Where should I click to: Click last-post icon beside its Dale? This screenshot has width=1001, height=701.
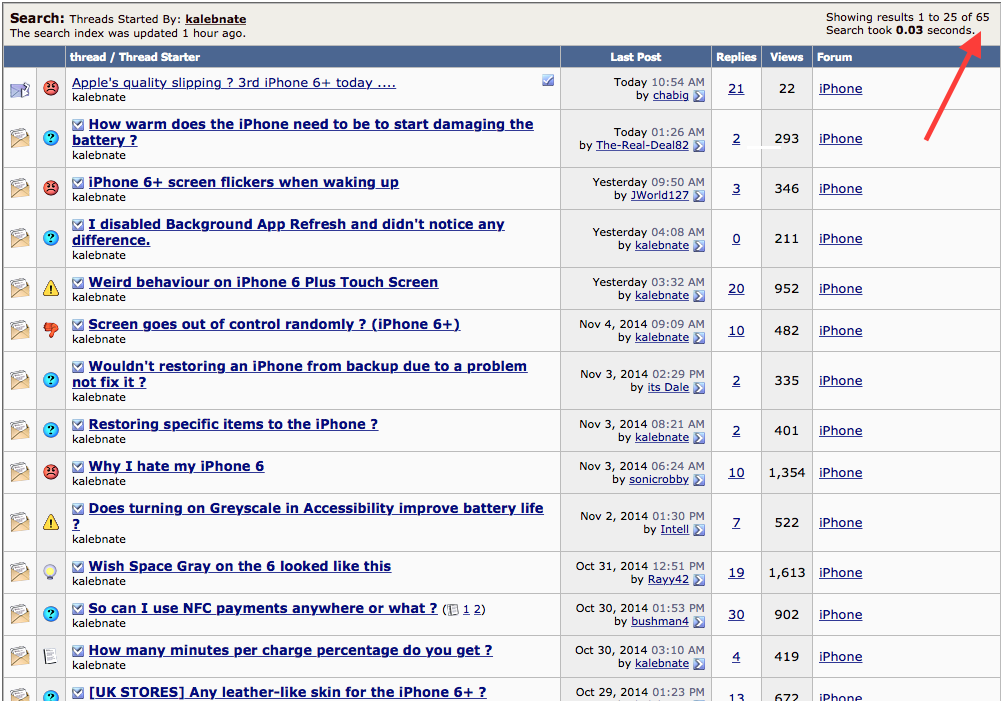[x=699, y=388]
